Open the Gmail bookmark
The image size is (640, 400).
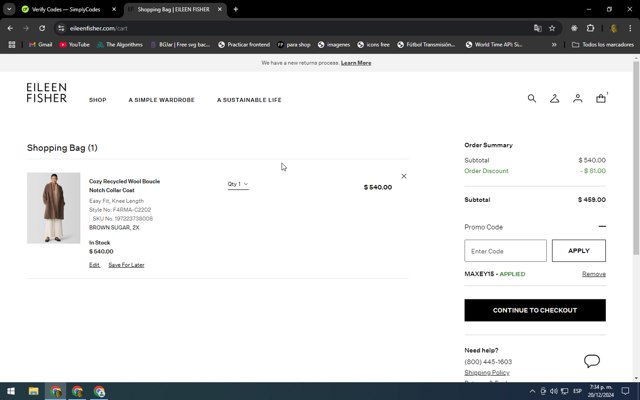[x=40, y=44]
